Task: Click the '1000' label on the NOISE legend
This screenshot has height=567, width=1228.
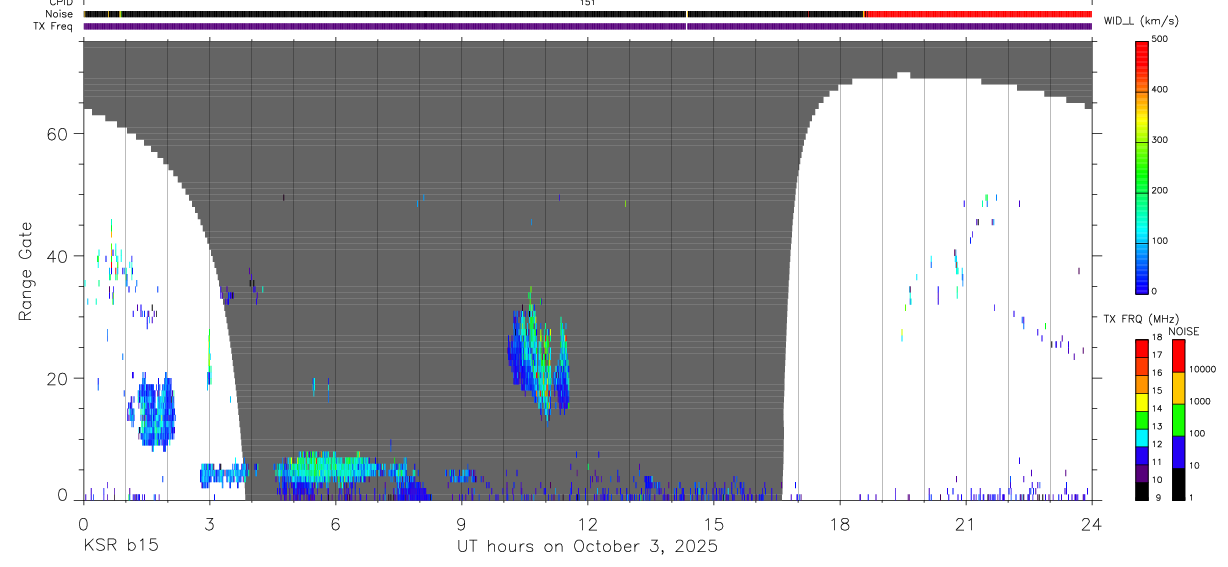Action: click(1201, 401)
